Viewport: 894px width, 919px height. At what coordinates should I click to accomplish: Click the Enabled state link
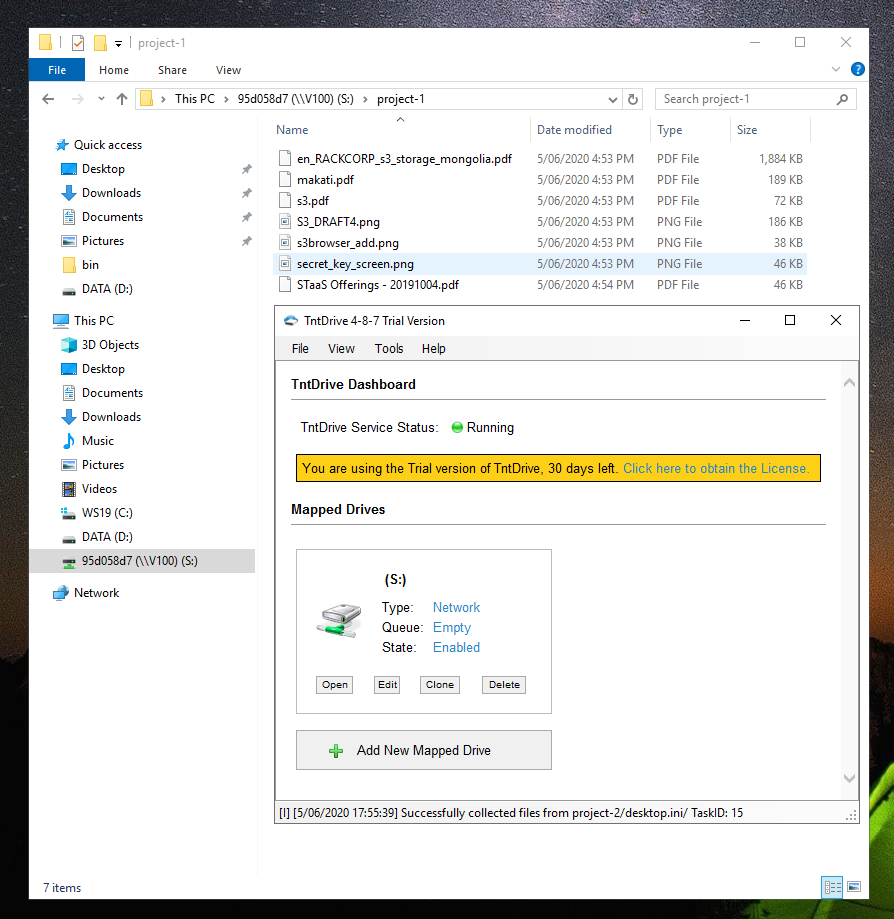click(x=456, y=648)
